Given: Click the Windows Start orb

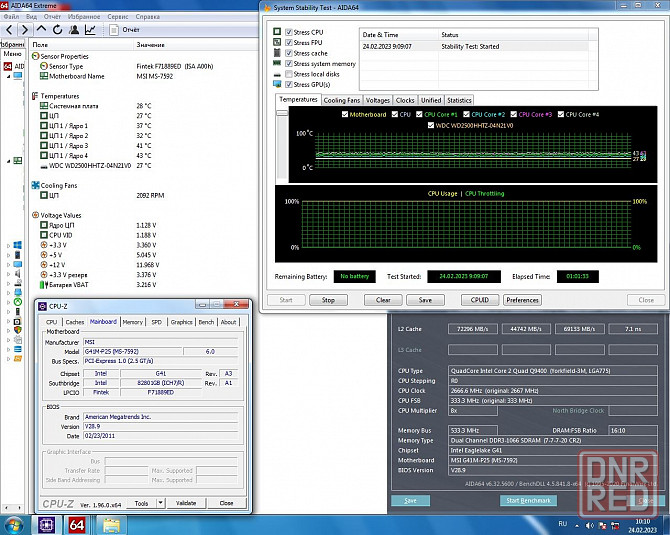Looking at the screenshot, I should 13,524.
